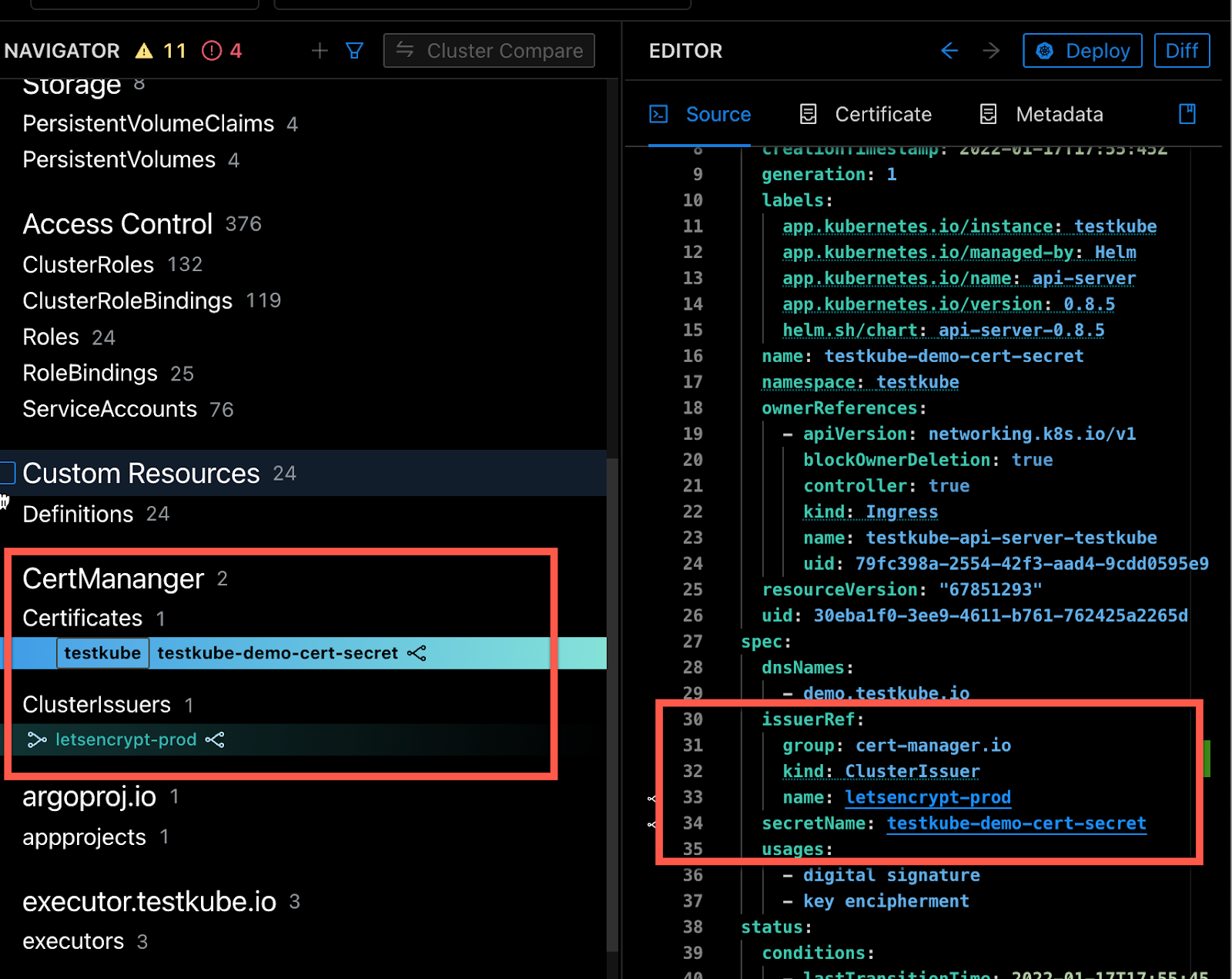Click the outgoing refs icon after letsencrypt-prod

tap(215, 739)
